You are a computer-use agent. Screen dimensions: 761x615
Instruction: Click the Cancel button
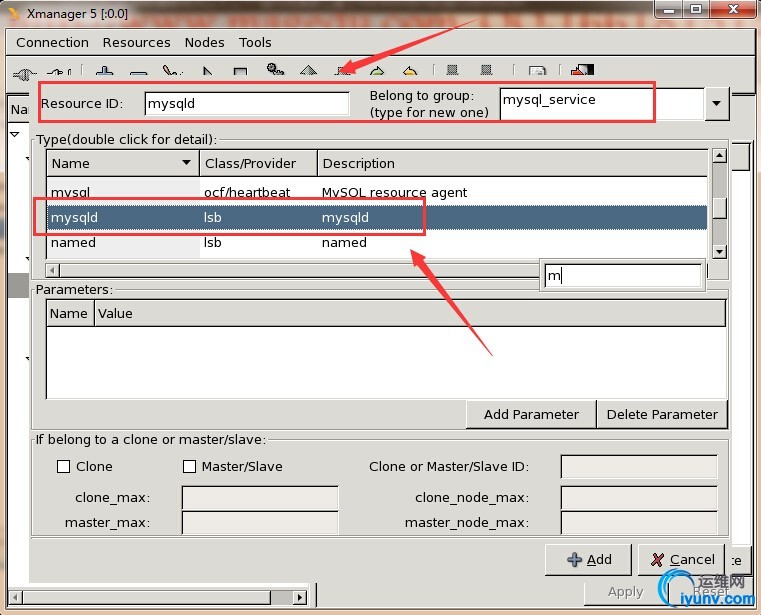[682, 560]
